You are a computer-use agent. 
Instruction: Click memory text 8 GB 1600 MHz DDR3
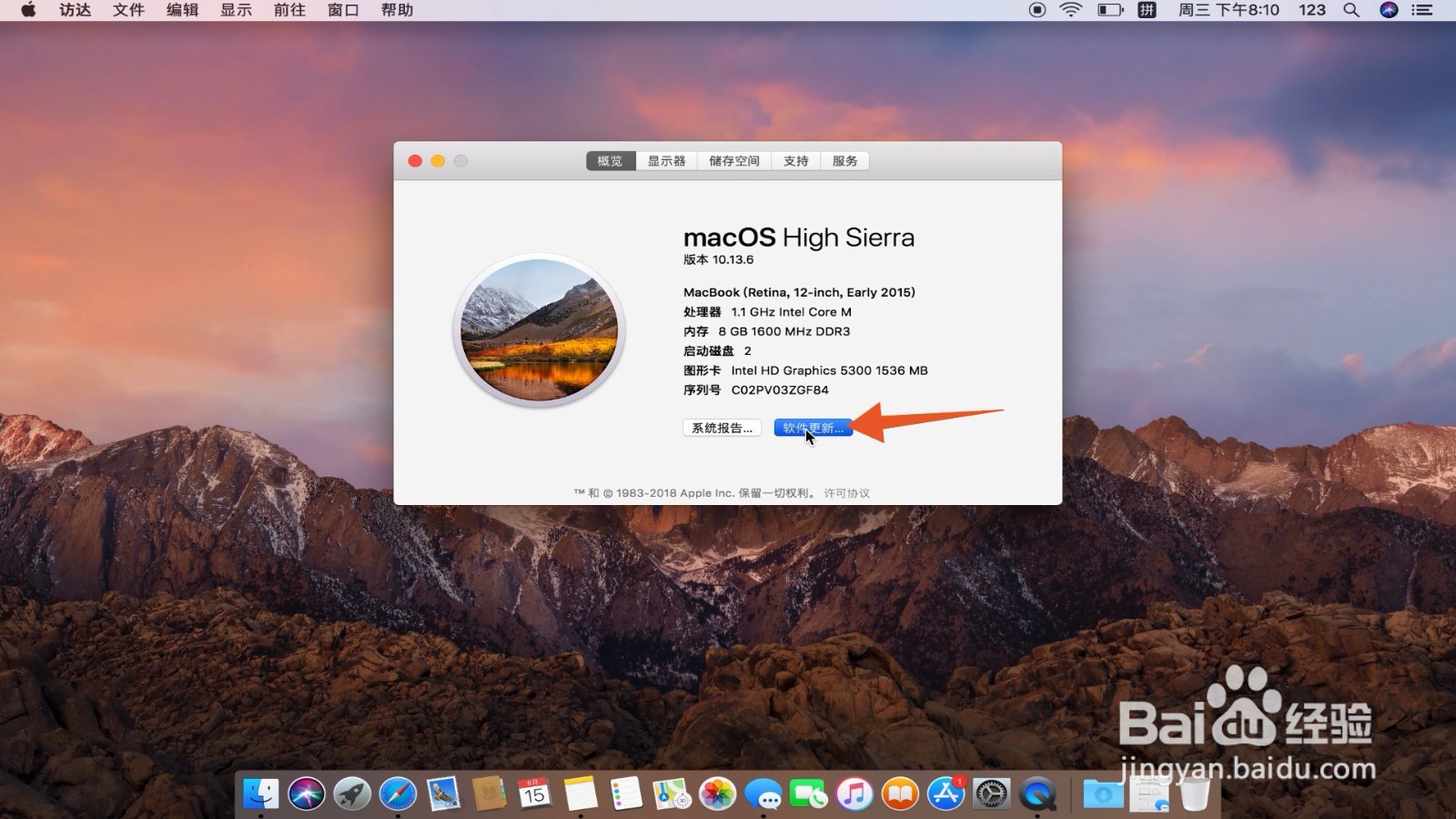click(784, 331)
